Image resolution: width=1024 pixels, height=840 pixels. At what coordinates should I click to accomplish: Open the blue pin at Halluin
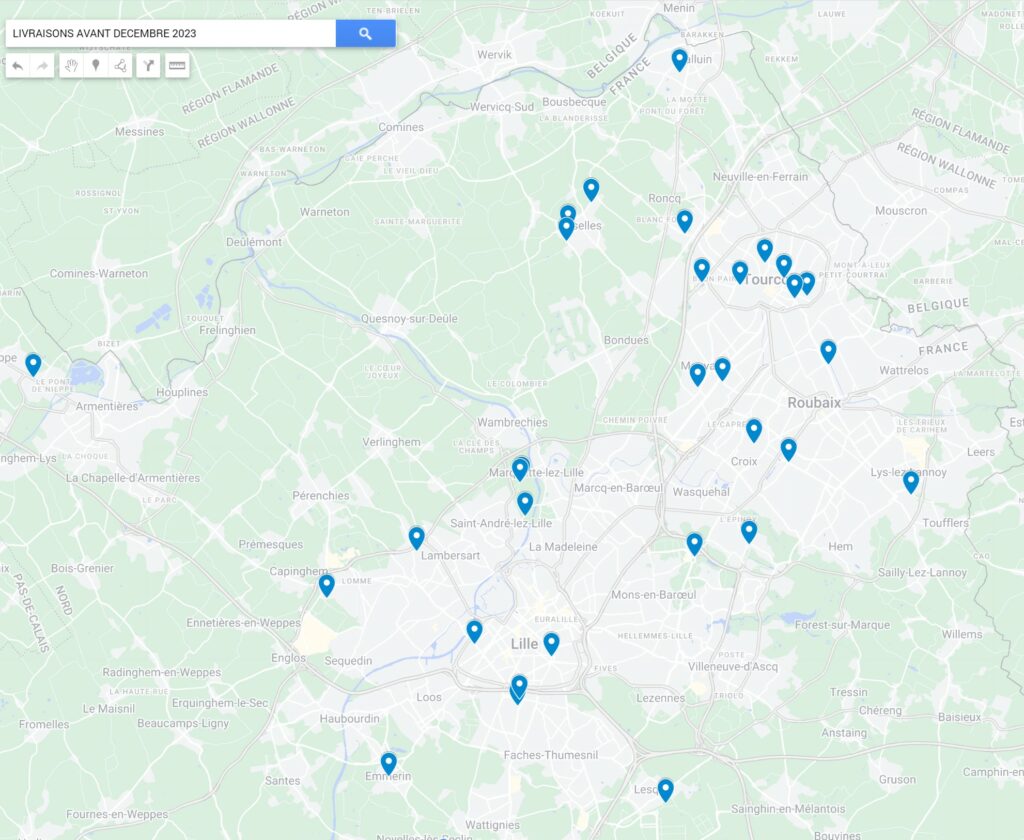(679, 59)
